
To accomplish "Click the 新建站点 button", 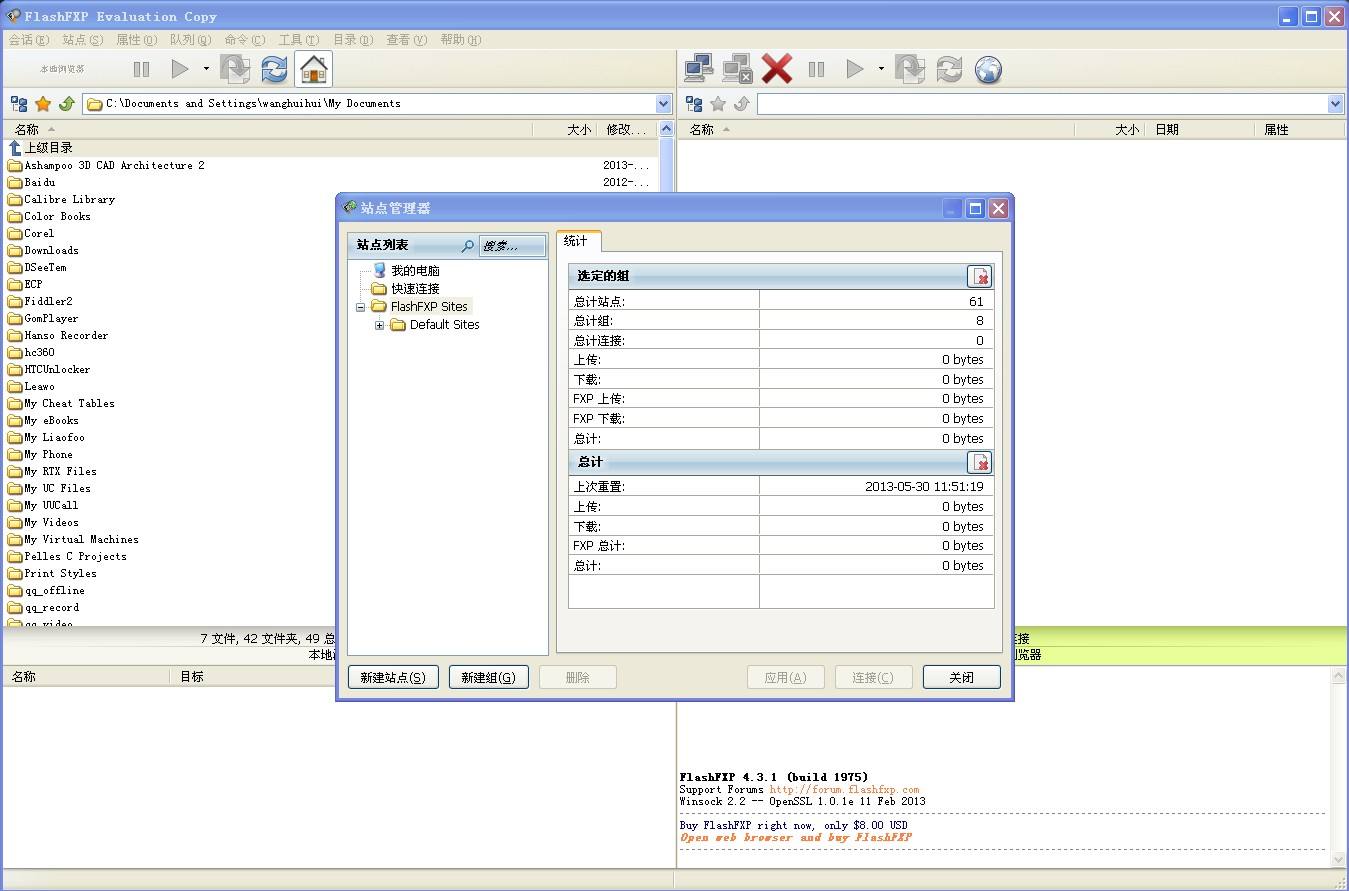I will point(393,677).
